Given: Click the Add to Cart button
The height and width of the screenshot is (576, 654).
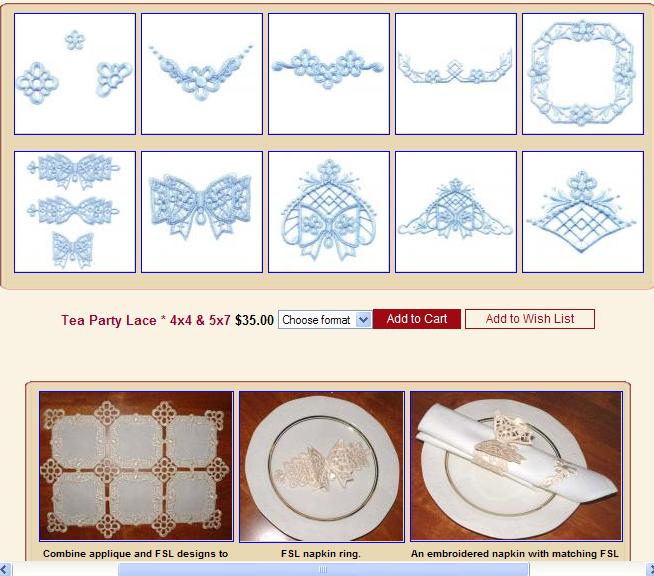Looking at the screenshot, I should pos(417,319).
